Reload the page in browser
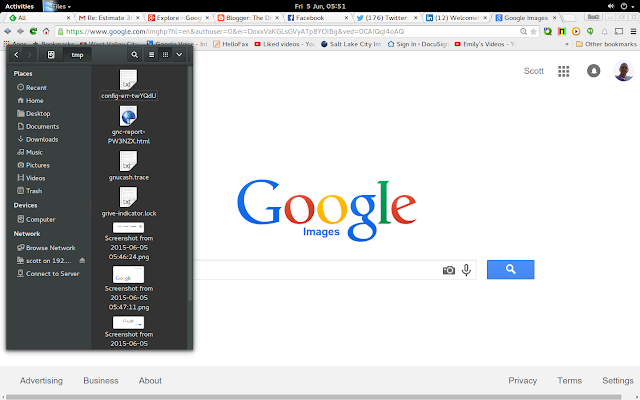640x400 pixels. pyautogui.click(x=33, y=31)
